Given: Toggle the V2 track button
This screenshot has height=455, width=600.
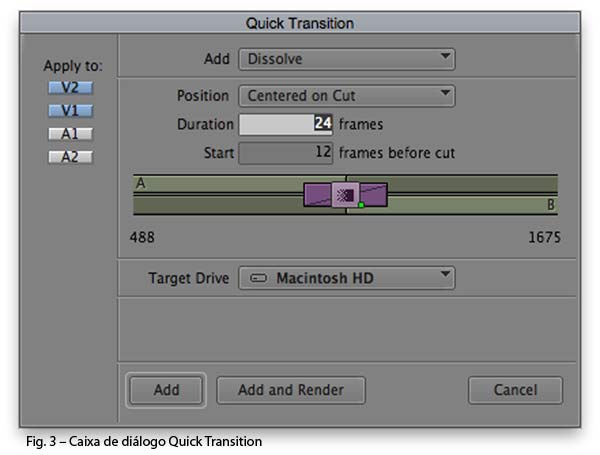Looking at the screenshot, I should pyautogui.click(x=69, y=87).
